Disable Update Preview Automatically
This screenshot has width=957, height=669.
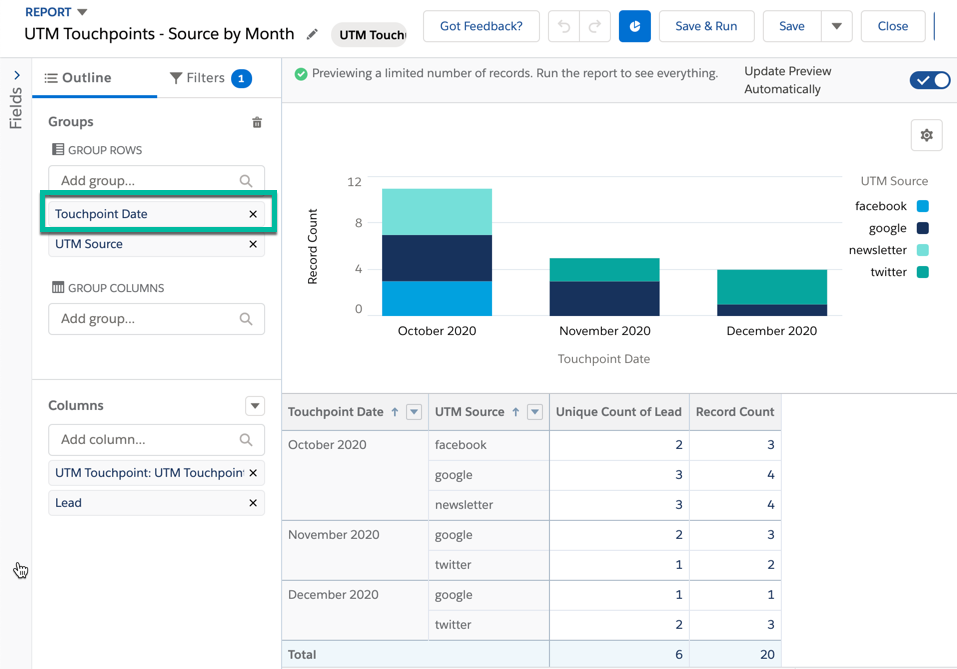[x=929, y=80]
